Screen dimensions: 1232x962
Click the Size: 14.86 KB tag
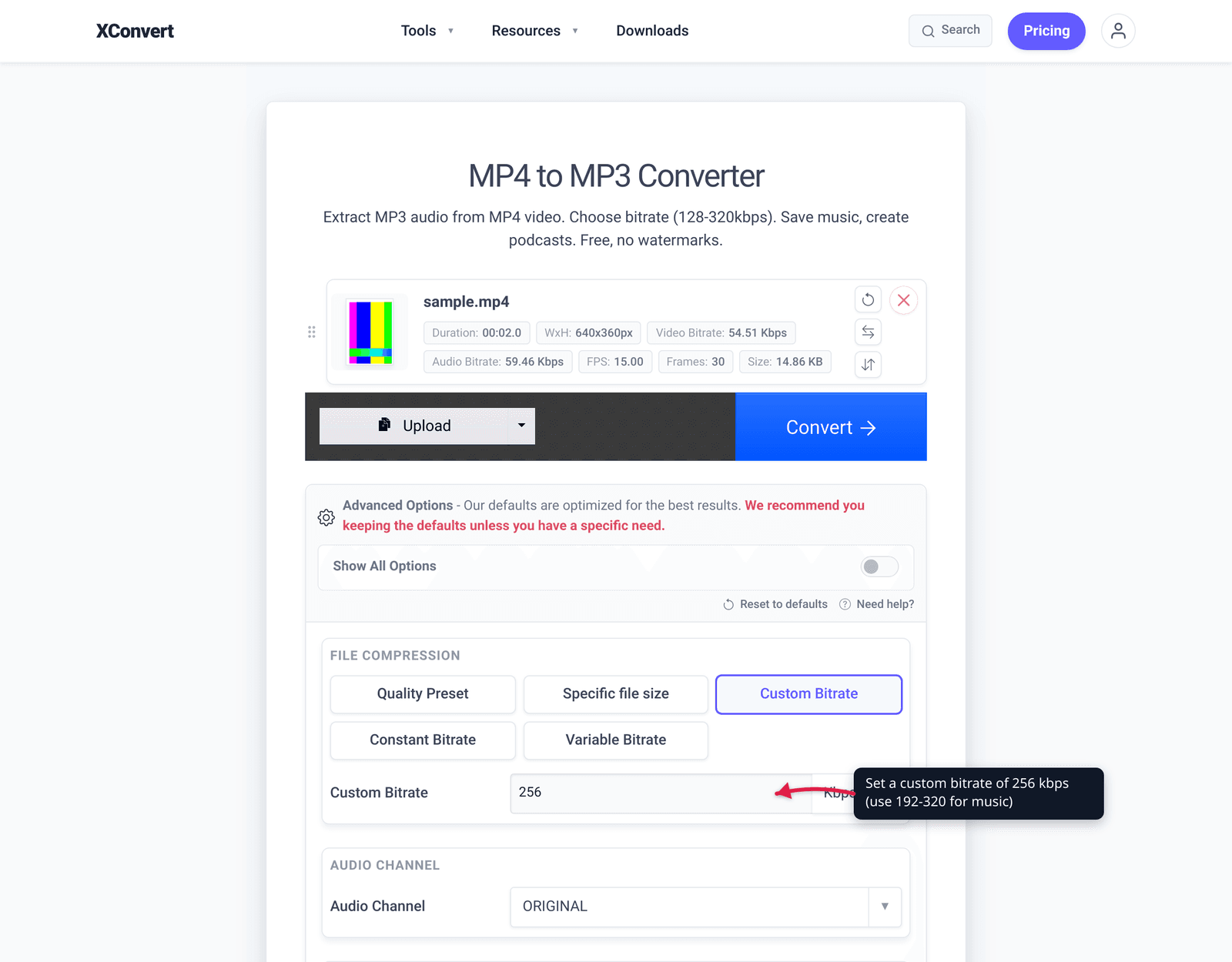click(785, 362)
